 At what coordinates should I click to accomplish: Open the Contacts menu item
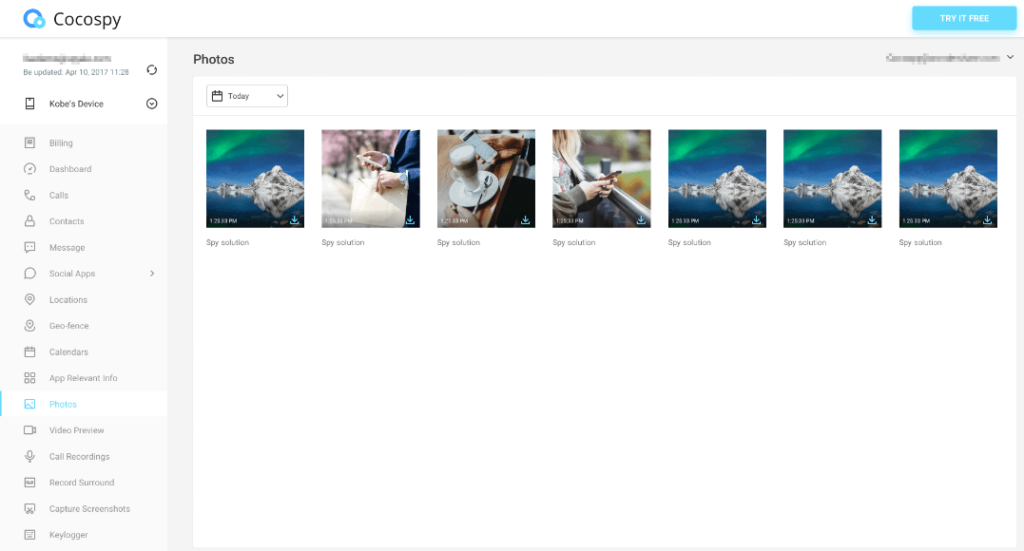pos(66,221)
